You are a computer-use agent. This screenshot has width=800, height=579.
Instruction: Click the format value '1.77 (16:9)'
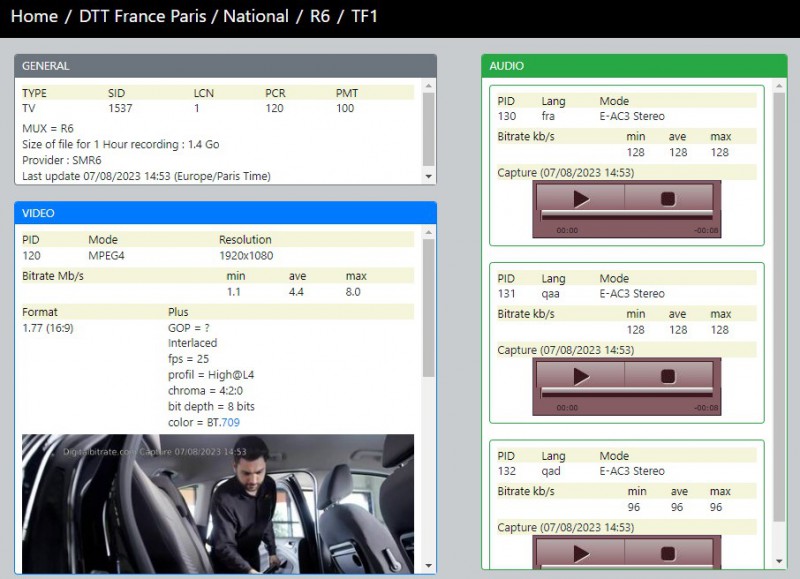(x=48, y=328)
